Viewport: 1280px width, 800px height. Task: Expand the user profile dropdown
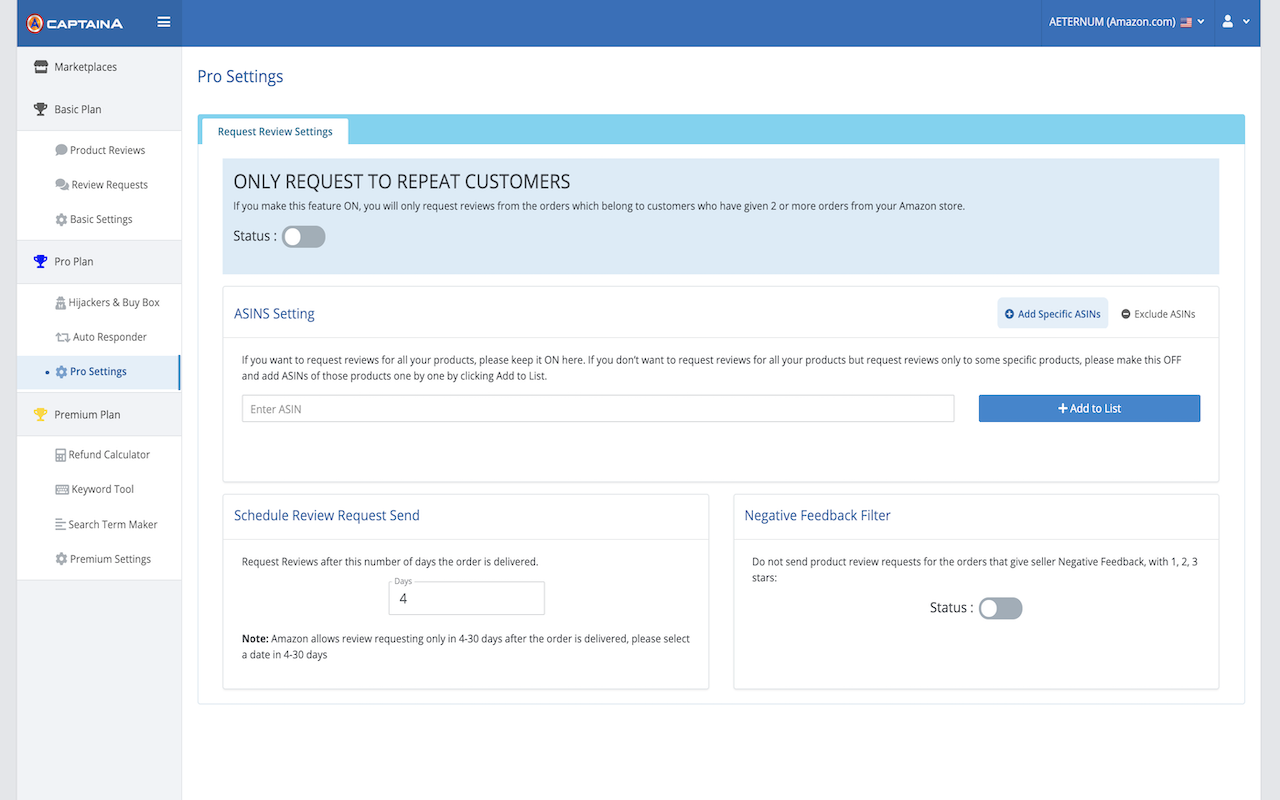1235,21
